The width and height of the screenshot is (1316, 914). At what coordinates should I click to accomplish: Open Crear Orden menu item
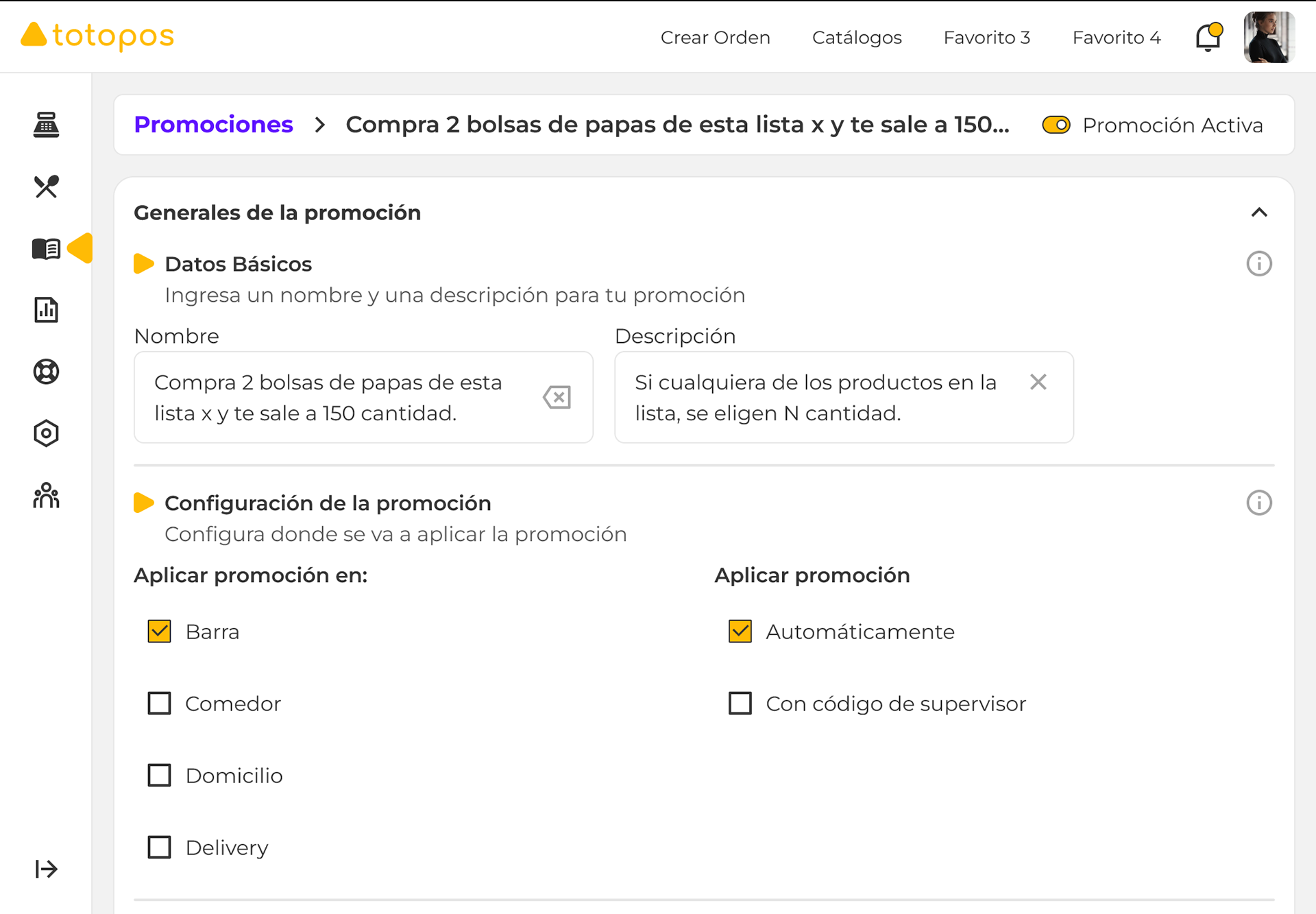tap(715, 37)
